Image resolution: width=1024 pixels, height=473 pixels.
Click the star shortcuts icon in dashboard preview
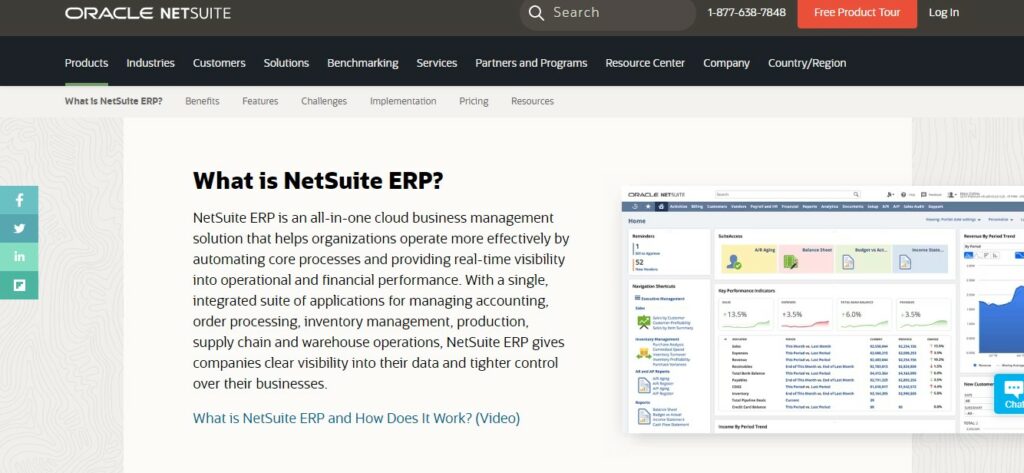pyautogui.click(x=648, y=206)
